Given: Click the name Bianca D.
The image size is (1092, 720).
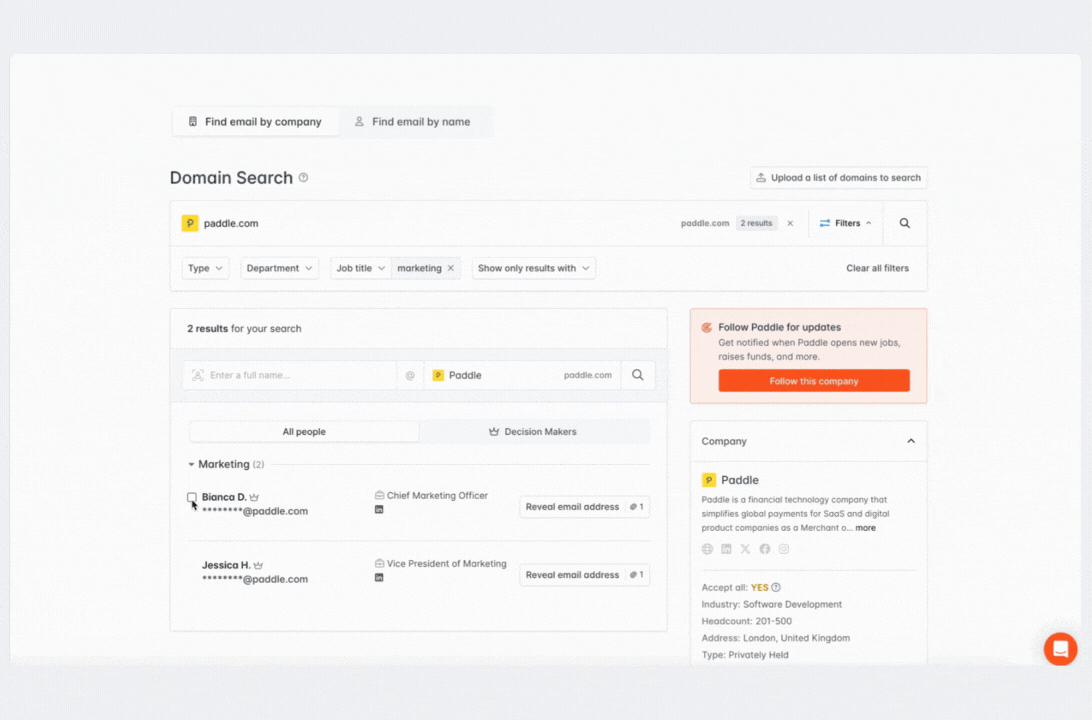Looking at the screenshot, I should tap(224, 497).
